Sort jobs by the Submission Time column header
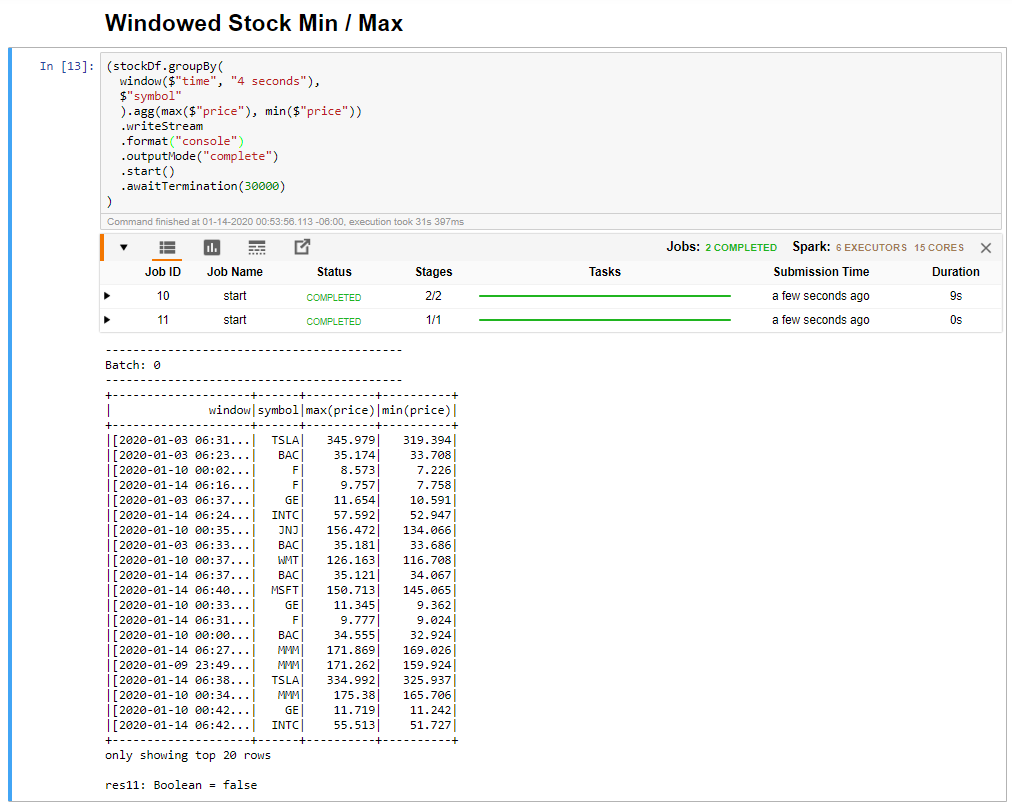The height and width of the screenshot is (805, 1012). (x=821, y=271)
